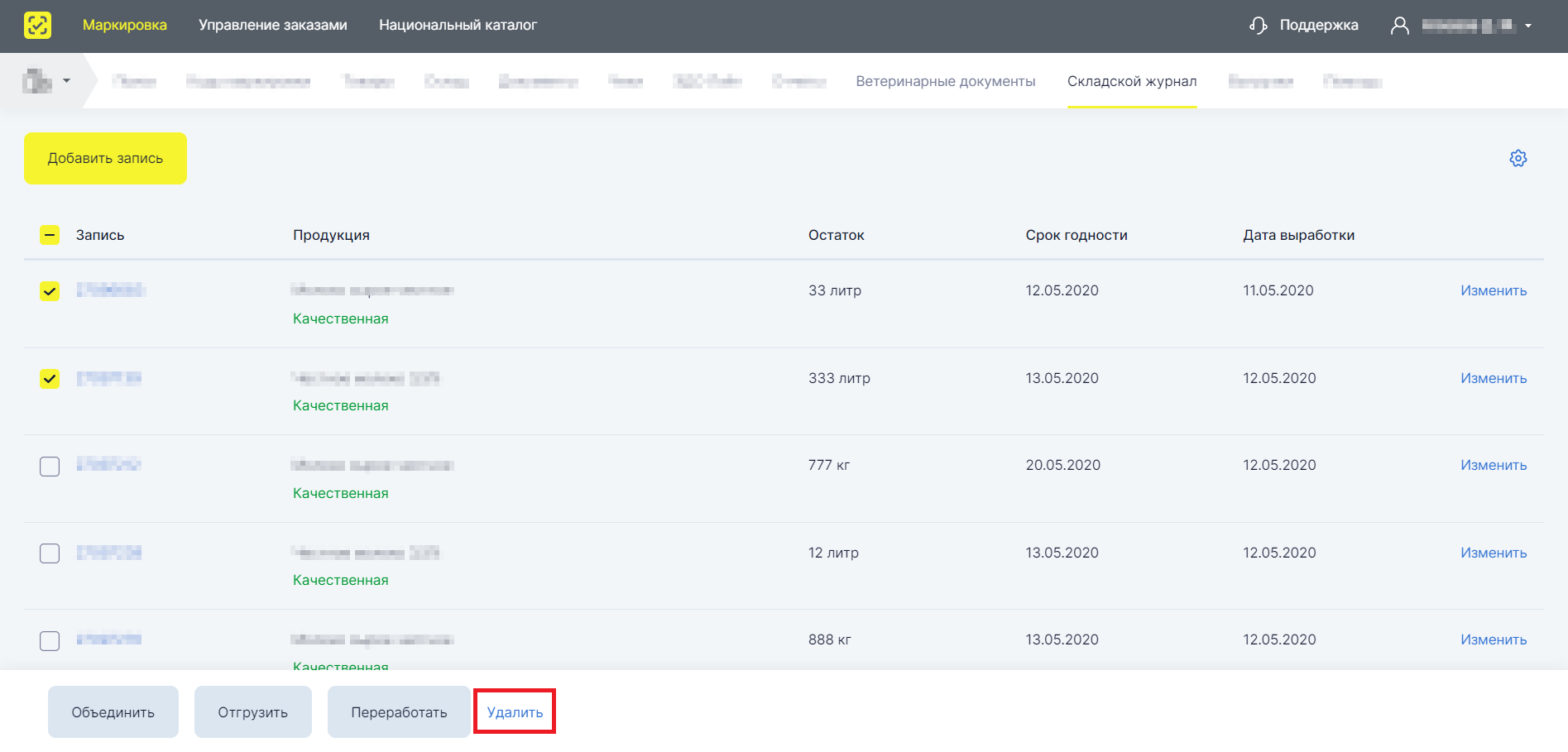Screen dimensions: 1568x752
Task: Click the Срок годности column header
Action: [x=1077, y=235]
